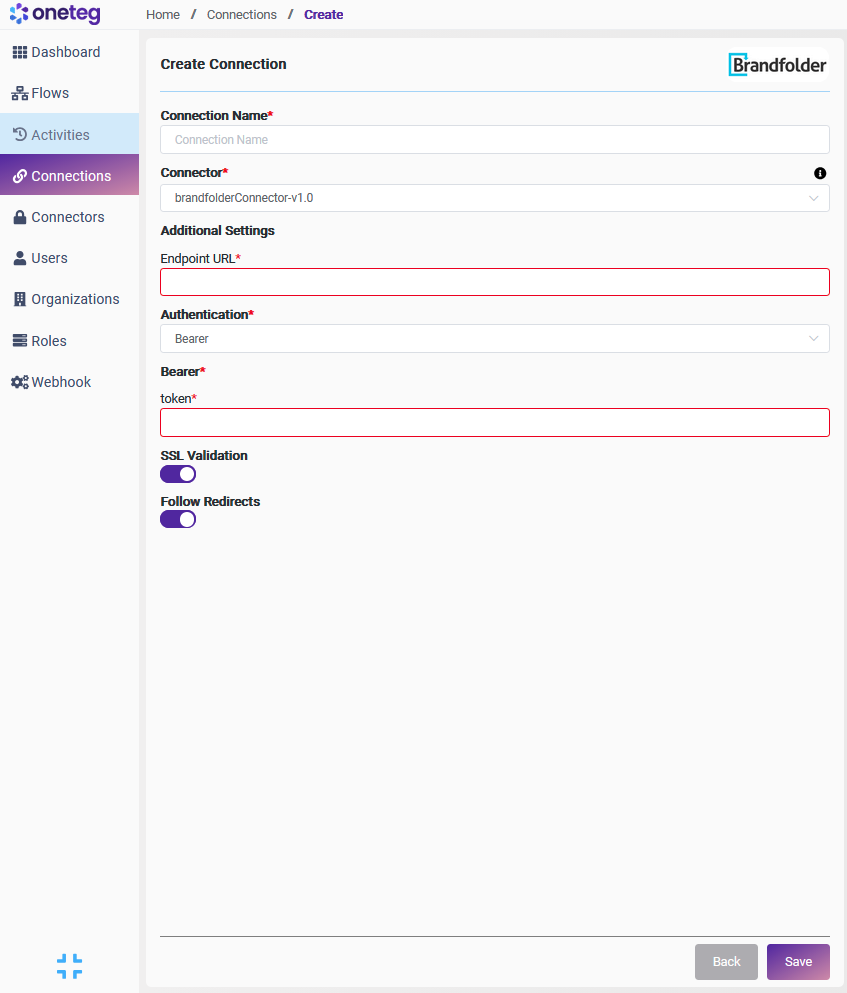847x993 pixels.
Task: Click the Connector info icon
Action: click(820, 173)
